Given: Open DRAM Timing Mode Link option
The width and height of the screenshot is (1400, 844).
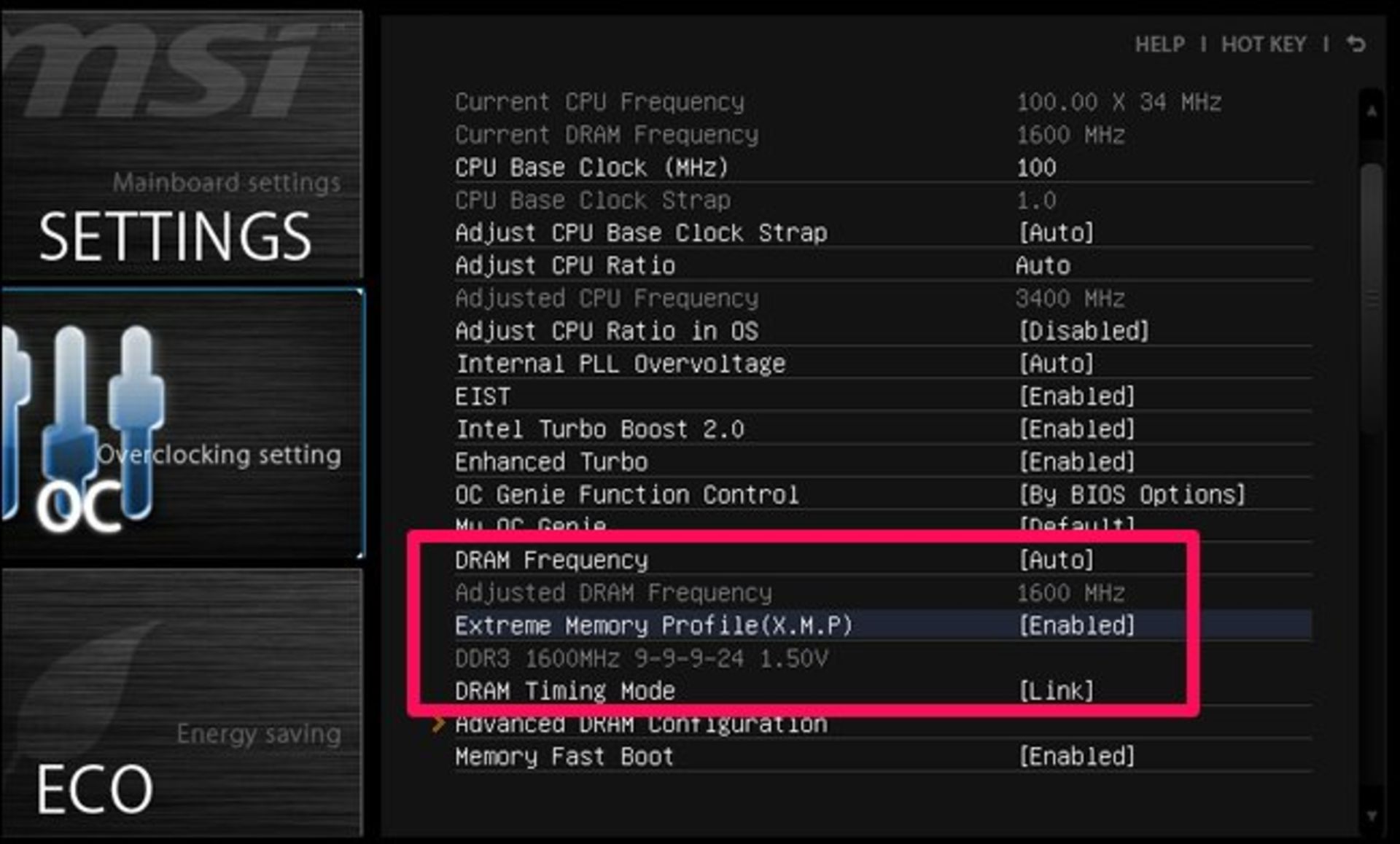Looking at the screenshot, I should coord(1057,691).
